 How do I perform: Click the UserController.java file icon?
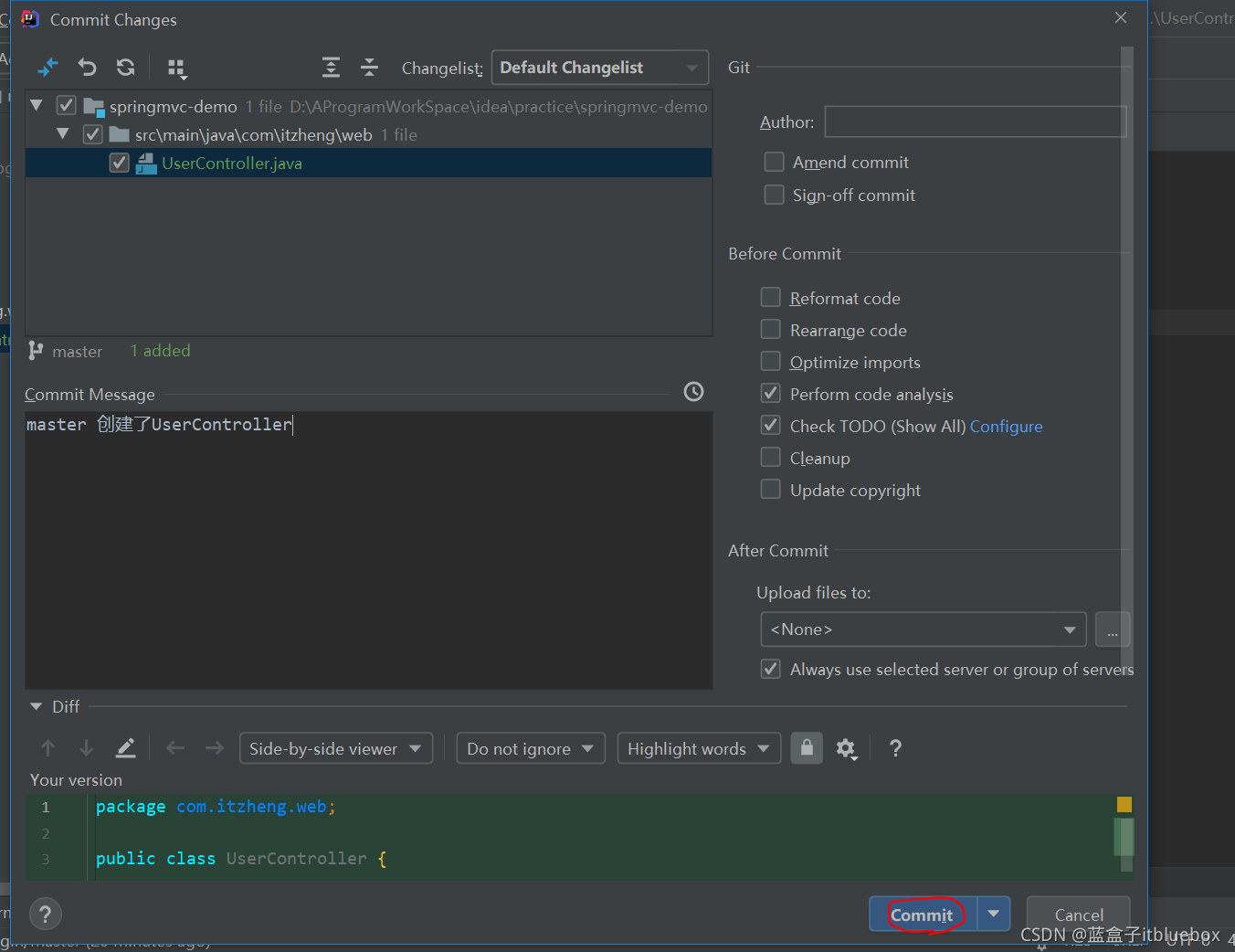[x=146, y=164]
